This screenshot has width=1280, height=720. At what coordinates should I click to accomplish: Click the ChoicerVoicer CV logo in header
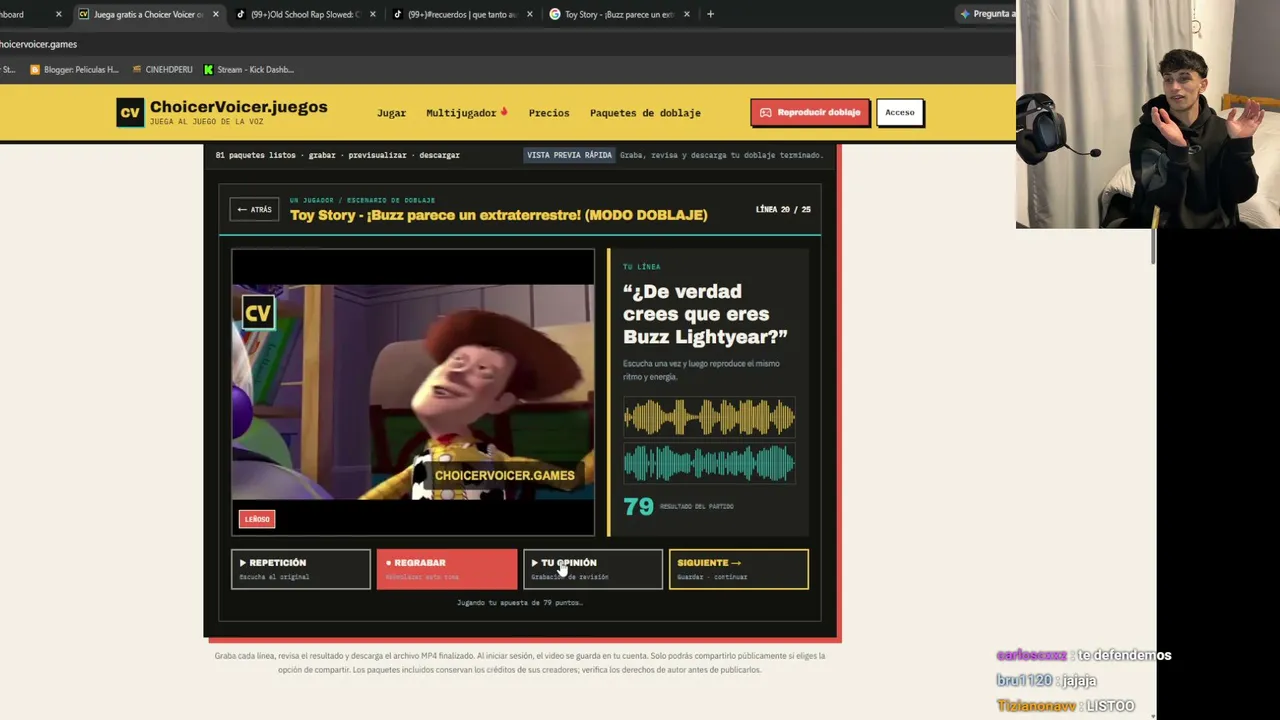coord(130,112)
